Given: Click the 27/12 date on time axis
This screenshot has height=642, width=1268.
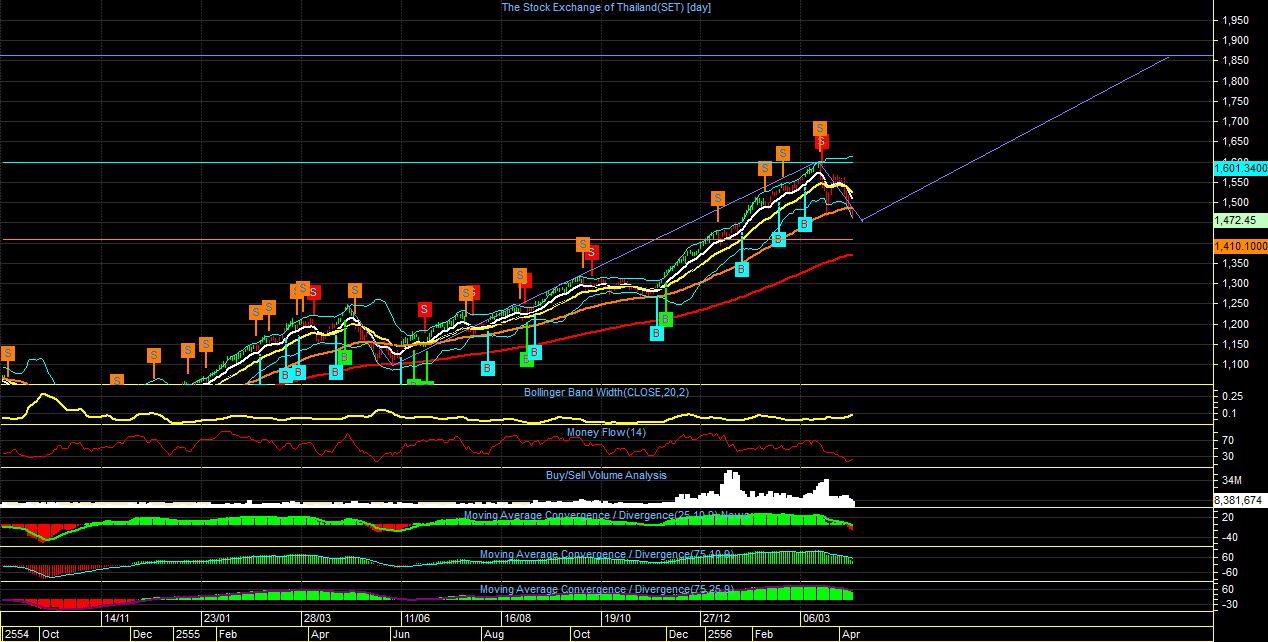Looking at the screenshot, I should point(715,618).
